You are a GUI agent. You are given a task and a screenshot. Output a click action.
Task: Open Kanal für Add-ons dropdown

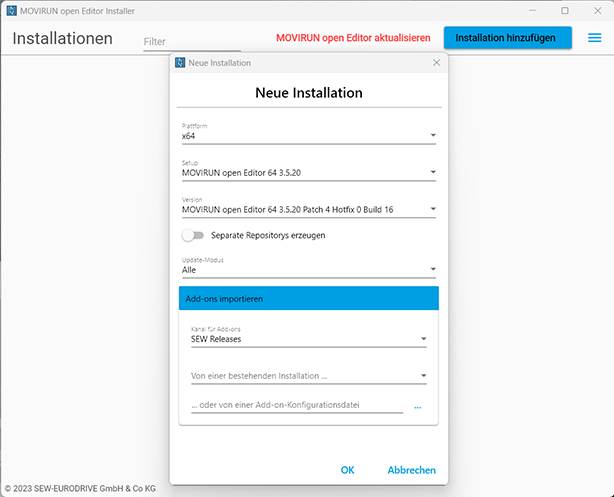(424, 339)
